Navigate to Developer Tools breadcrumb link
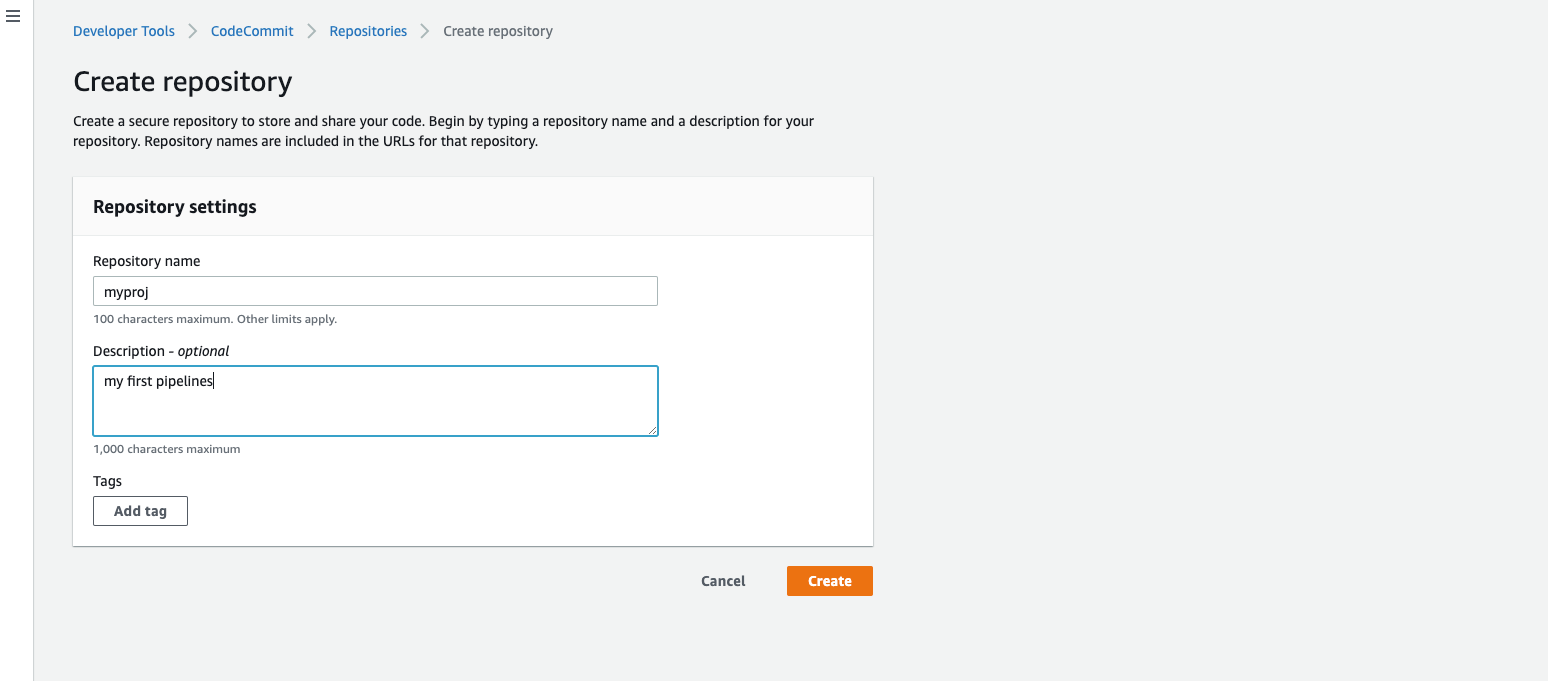The height and width of the screenshot is (681, 1548). point(123,31)
